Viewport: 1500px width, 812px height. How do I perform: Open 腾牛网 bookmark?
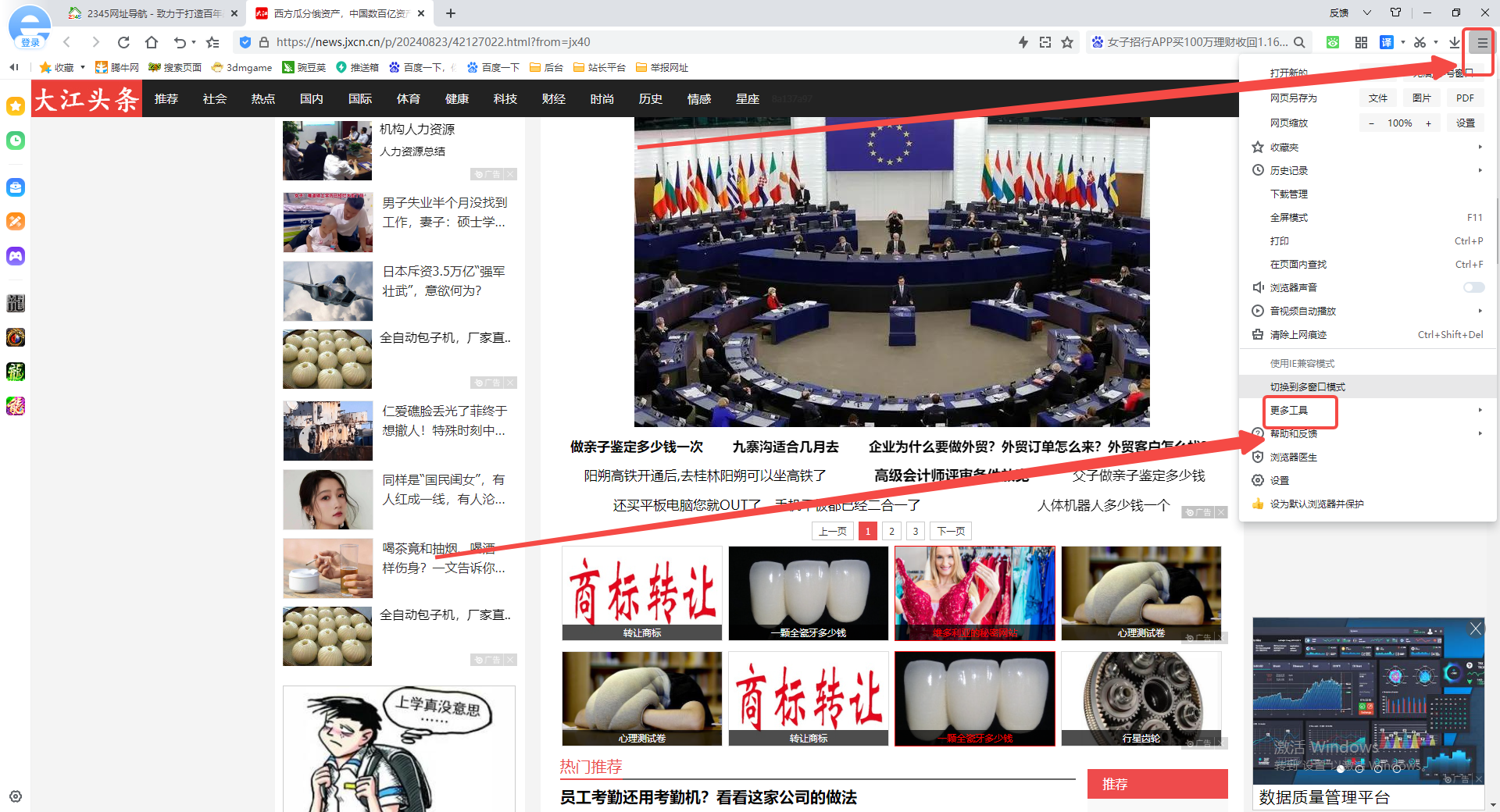tap(117, 67)
